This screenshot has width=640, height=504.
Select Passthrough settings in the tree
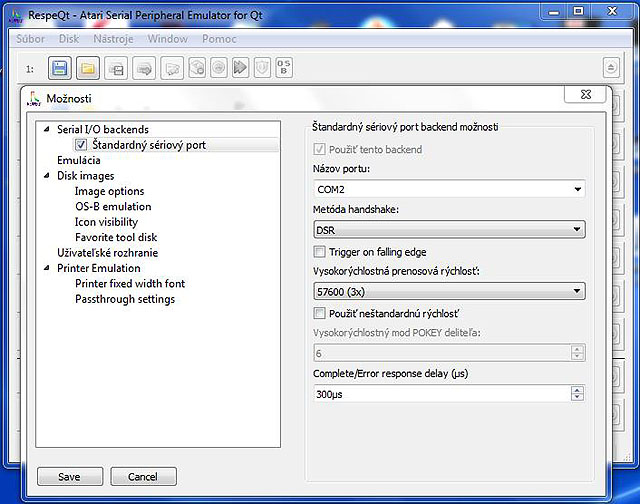[x=125, y=299]
